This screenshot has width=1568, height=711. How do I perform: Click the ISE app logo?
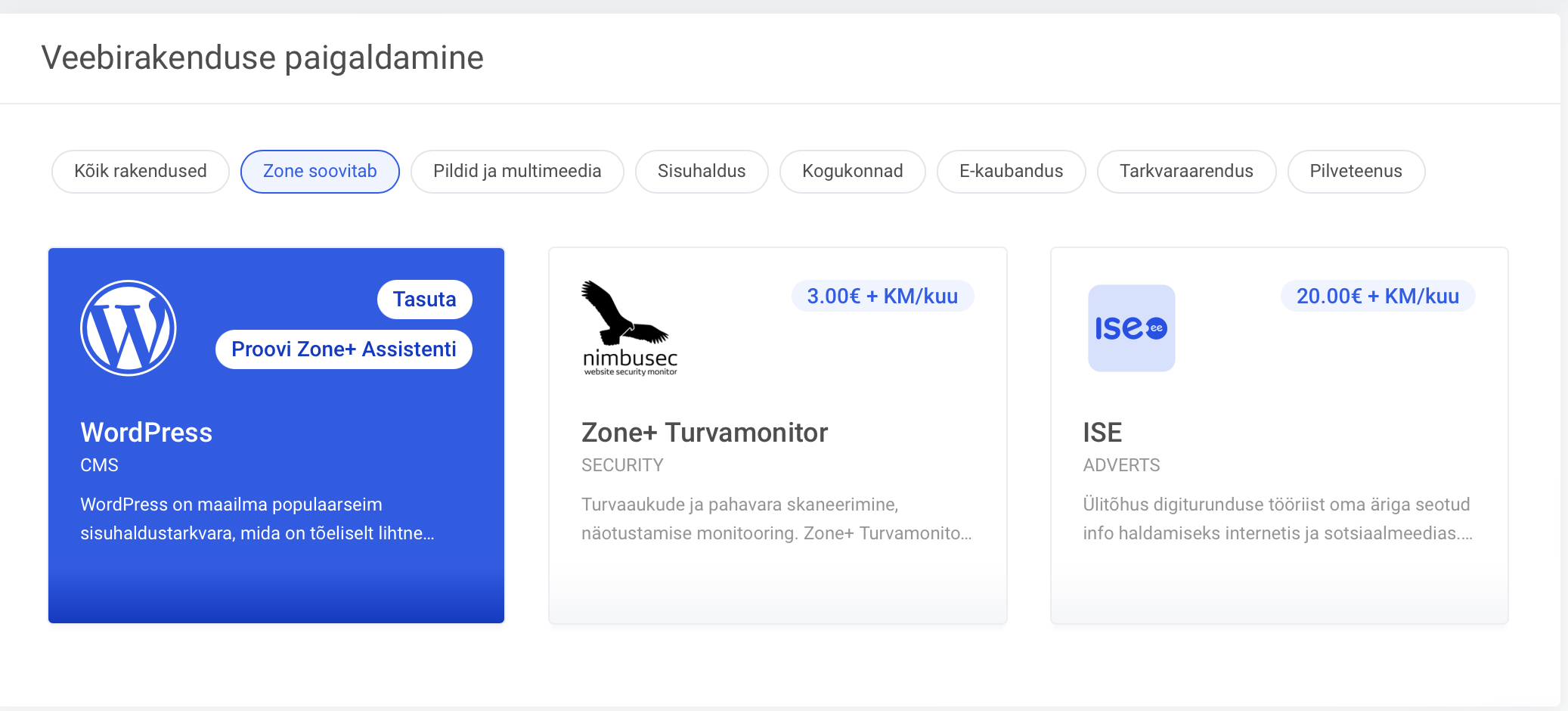point(1131,328)
